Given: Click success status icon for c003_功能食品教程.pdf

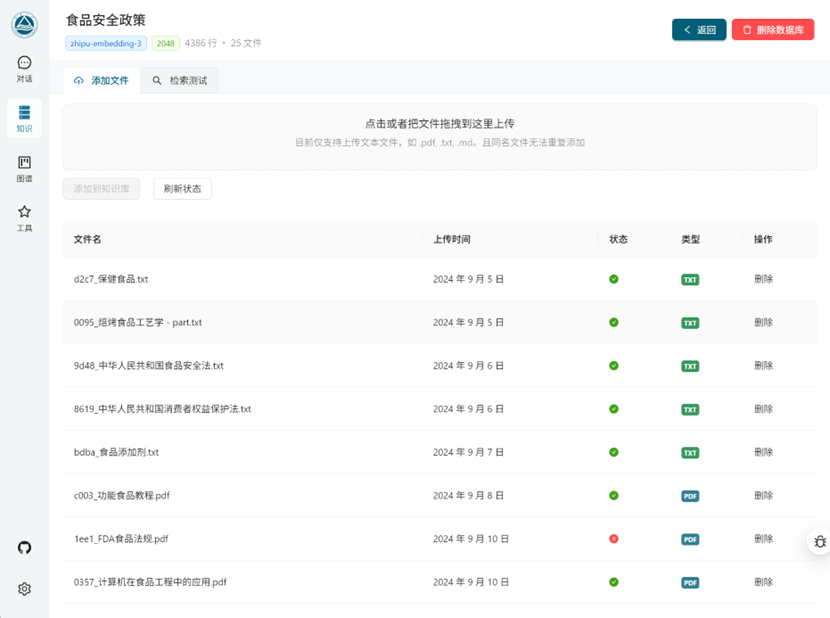Looking at the screenshot, I should pyautogui.click(x=614, y=496).
